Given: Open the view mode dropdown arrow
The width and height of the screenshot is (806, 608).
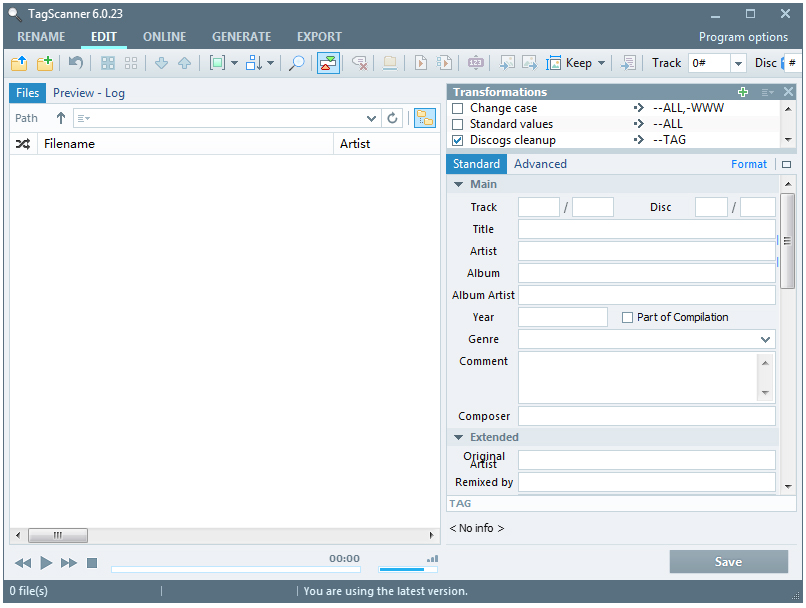Looking at the screenshot, I should pyautogui.click(x=234, y=63).
